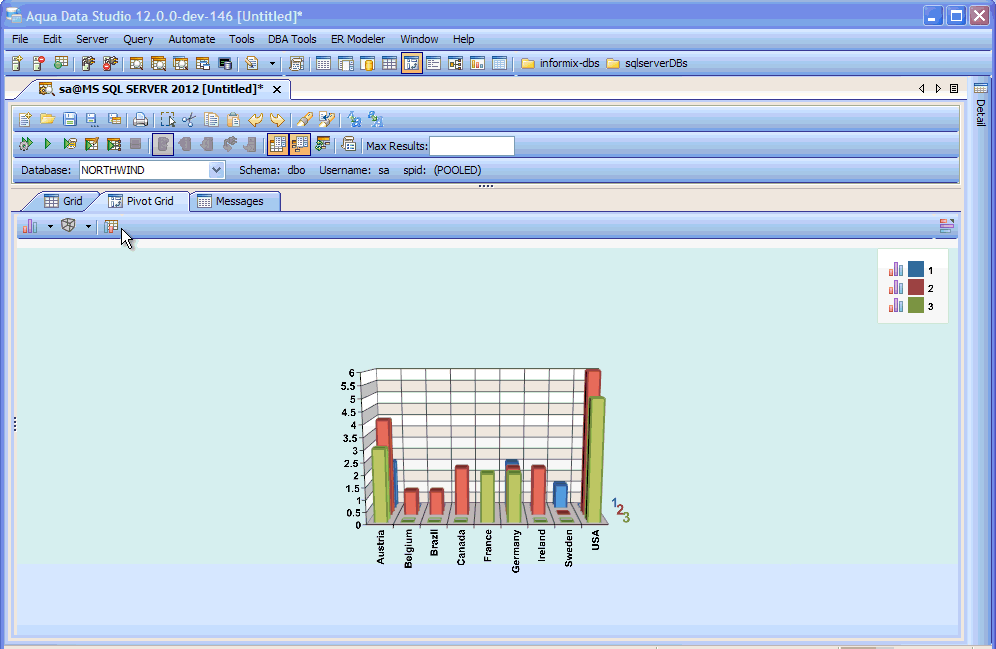
Task: Click the blue series 1 color swatch
Action: point(915,270)
